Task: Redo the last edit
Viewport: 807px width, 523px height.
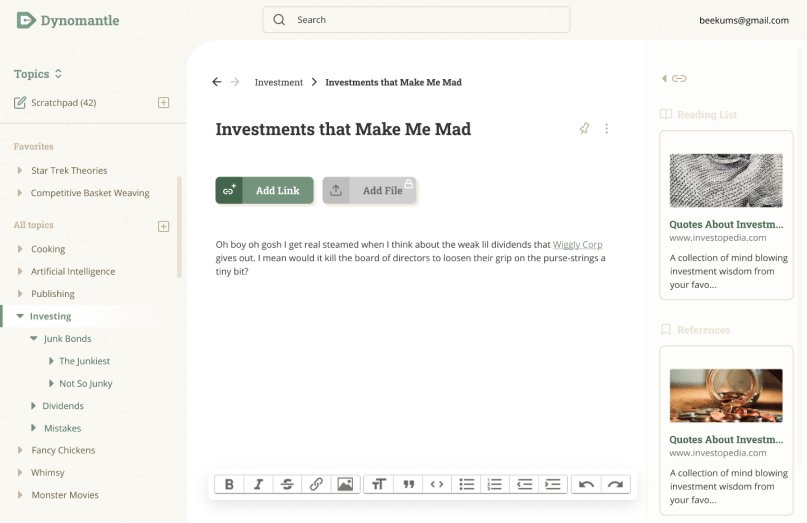Action: coord(615,484)
